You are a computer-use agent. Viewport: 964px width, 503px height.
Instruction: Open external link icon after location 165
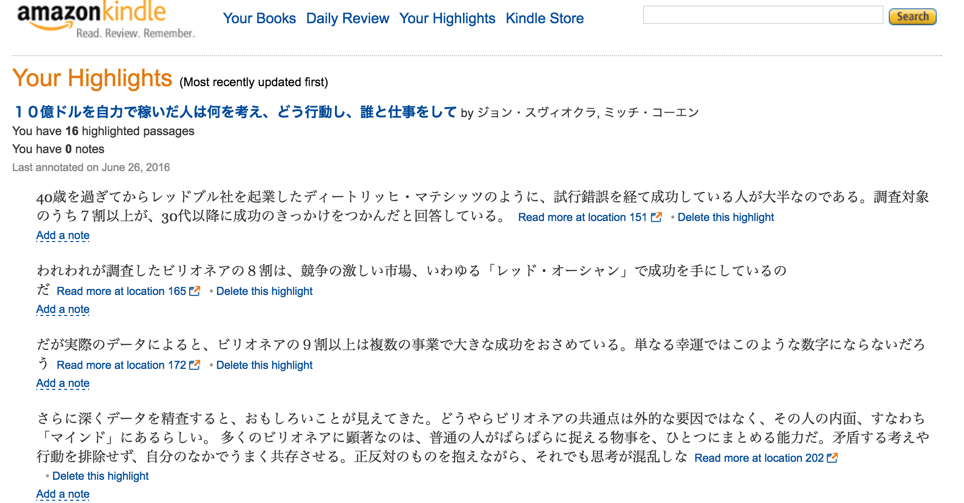pos(194,291)
